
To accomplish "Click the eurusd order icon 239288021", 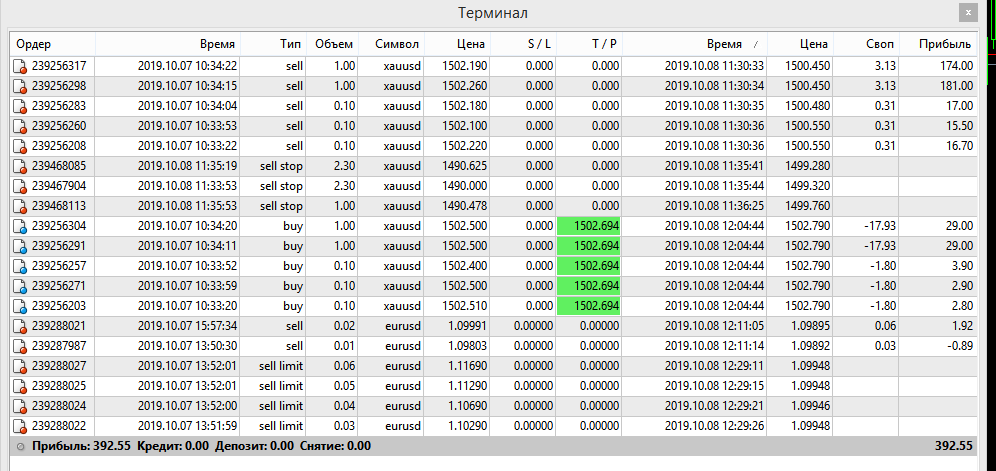I will [20, 326].
